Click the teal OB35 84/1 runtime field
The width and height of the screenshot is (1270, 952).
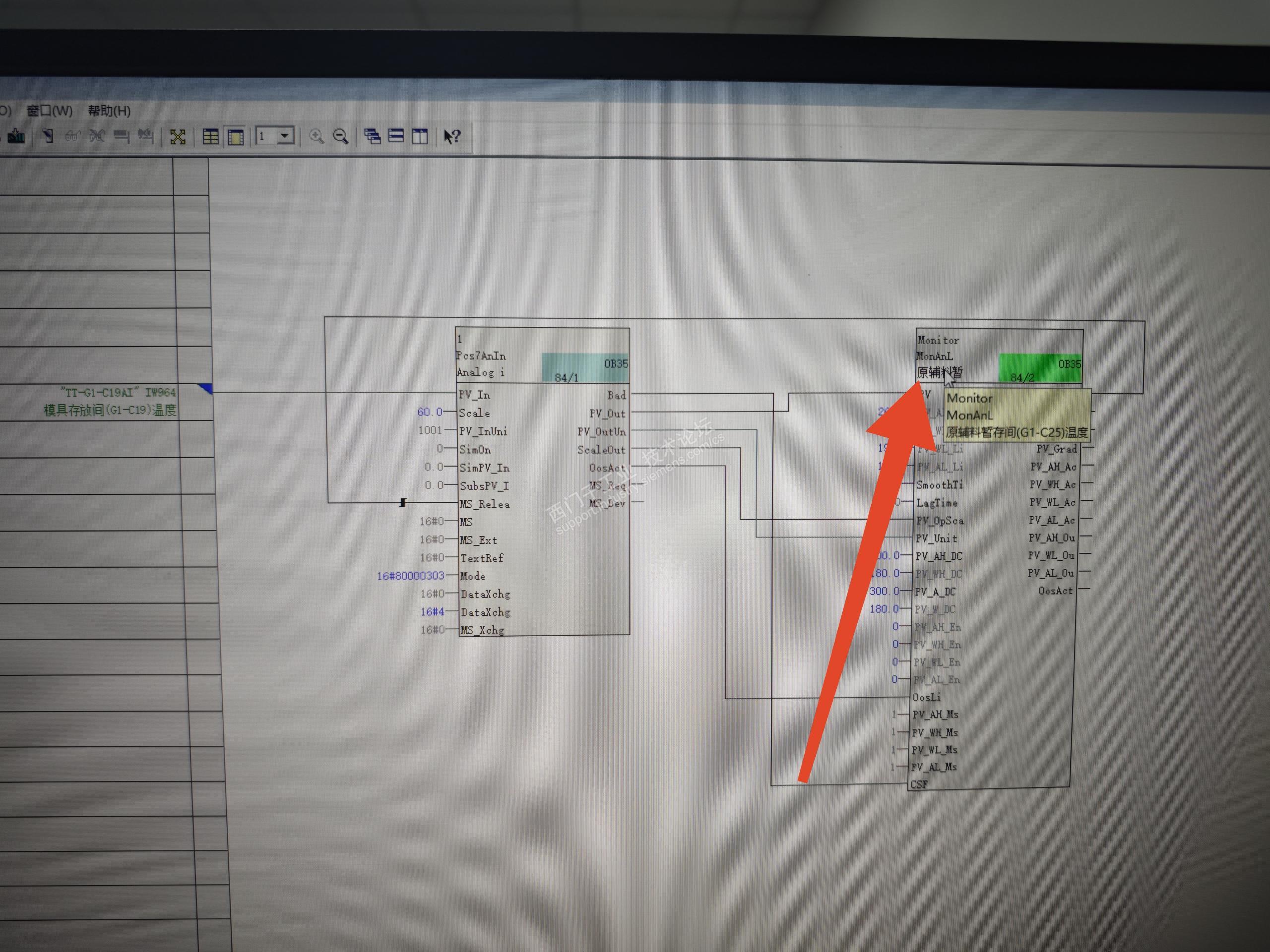pos(584,368)
